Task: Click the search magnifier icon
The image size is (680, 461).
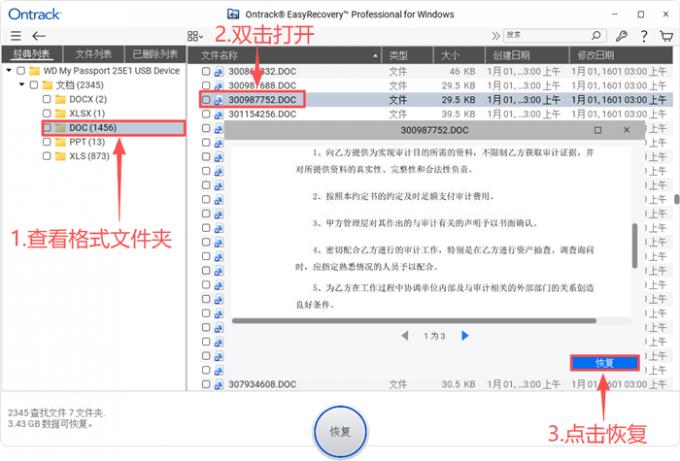Action: [x=596, y=35]
